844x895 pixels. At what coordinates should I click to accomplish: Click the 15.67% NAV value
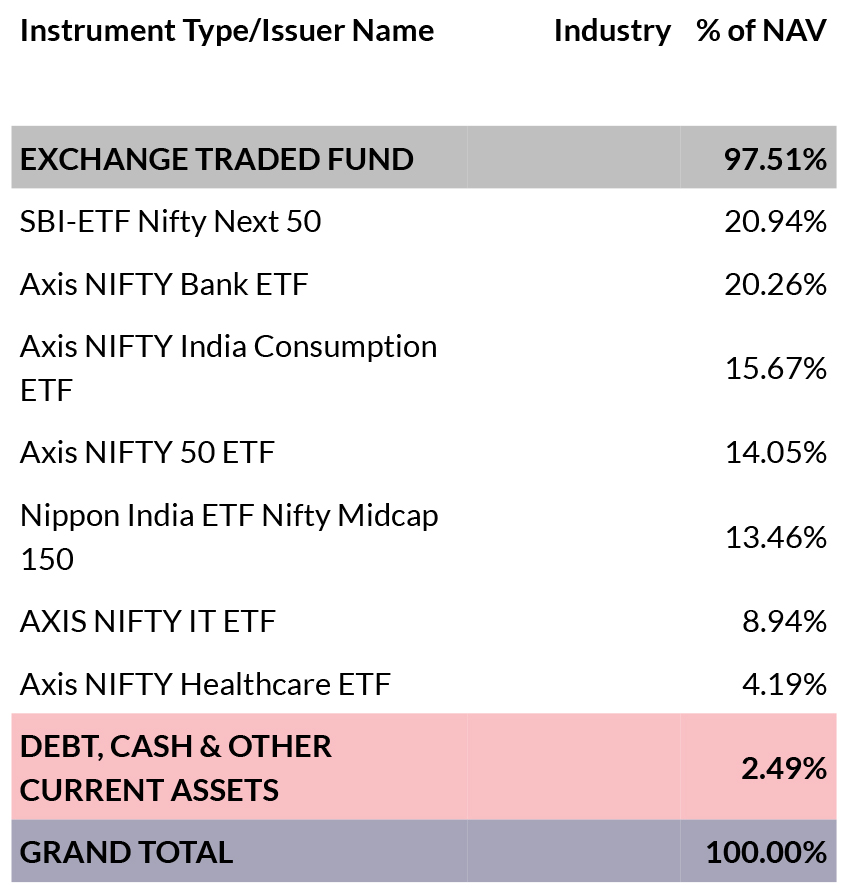click(x=776, y=368)
